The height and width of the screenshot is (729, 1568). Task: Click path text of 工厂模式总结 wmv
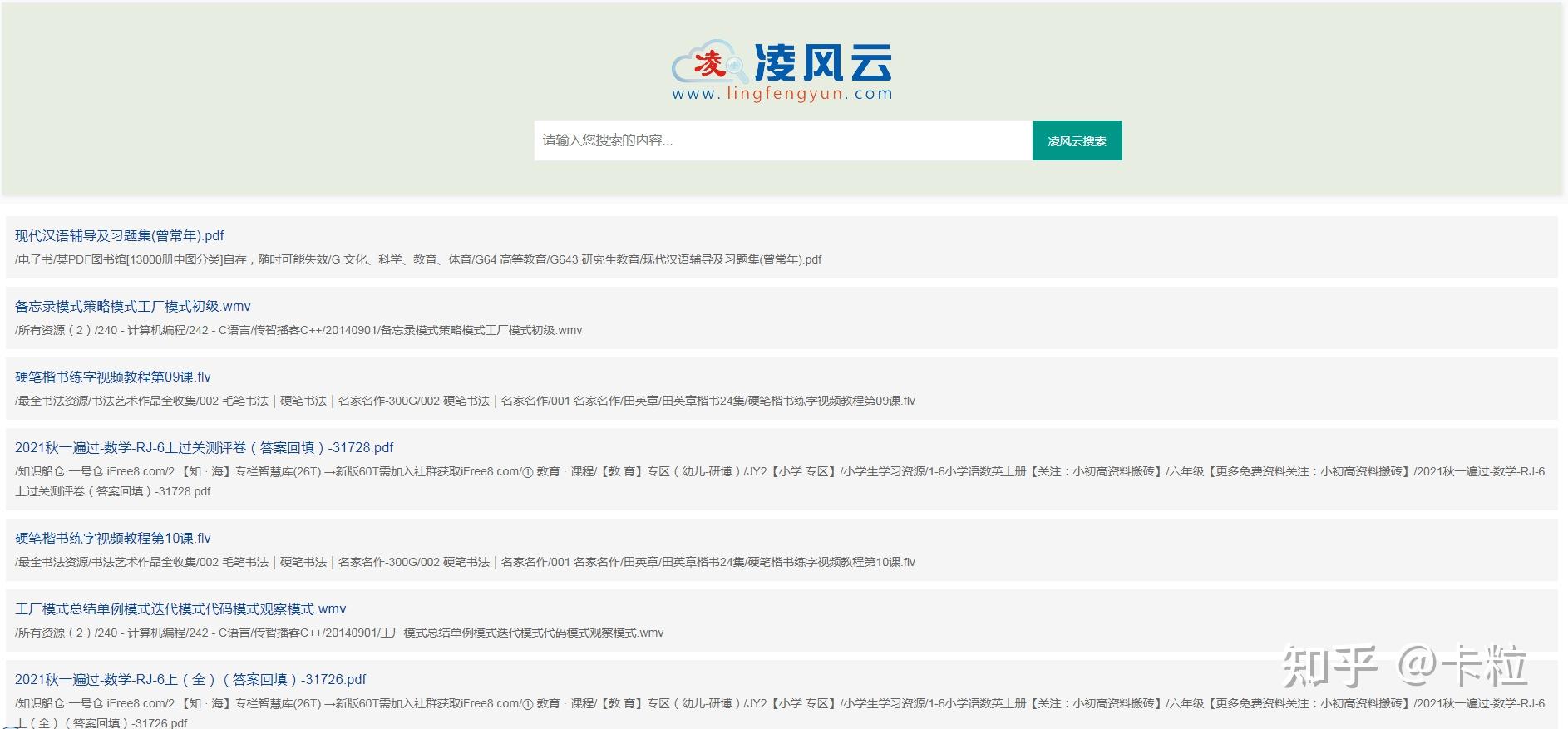[x=339, y=633]
